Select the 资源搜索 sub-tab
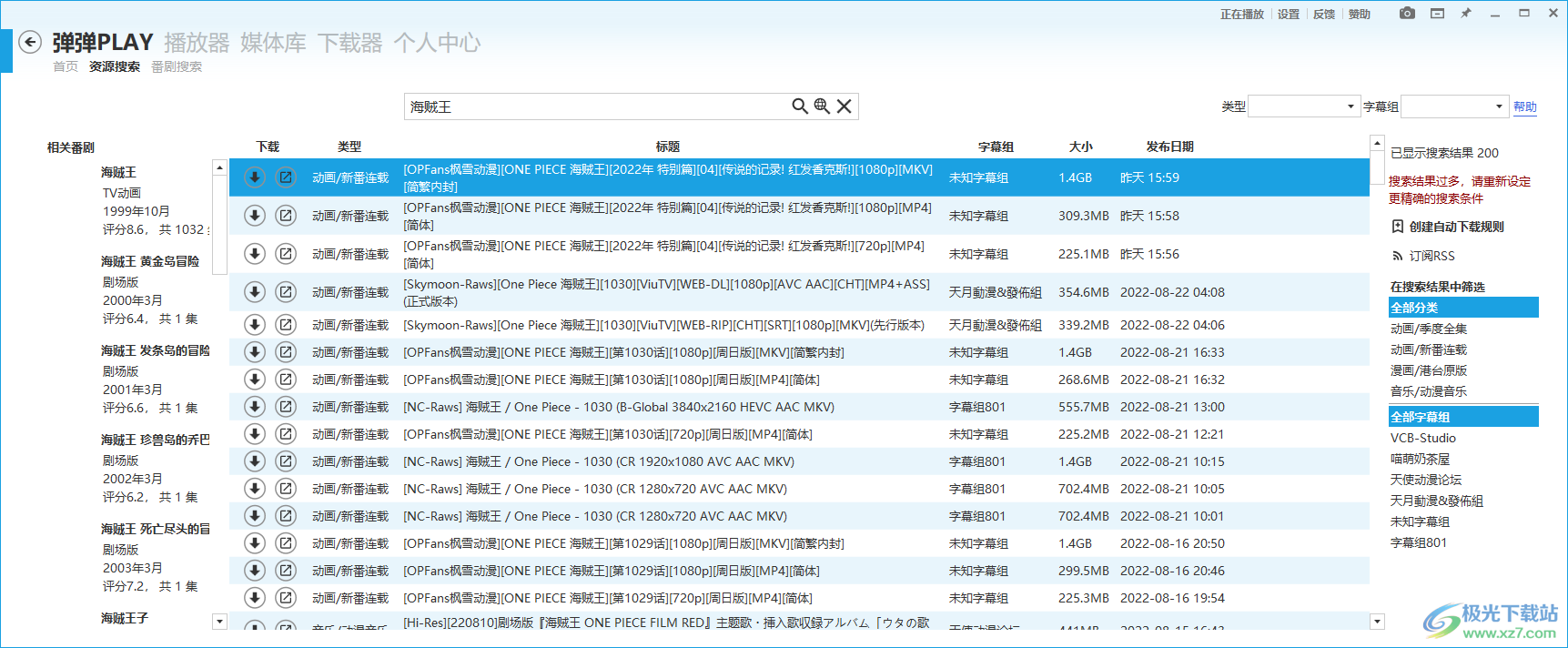1568x648 pixels. tap(115, 66)
